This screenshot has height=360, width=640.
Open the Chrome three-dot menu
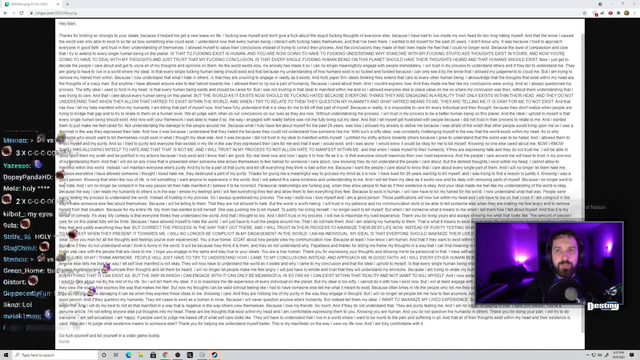(x=635, y=13)
